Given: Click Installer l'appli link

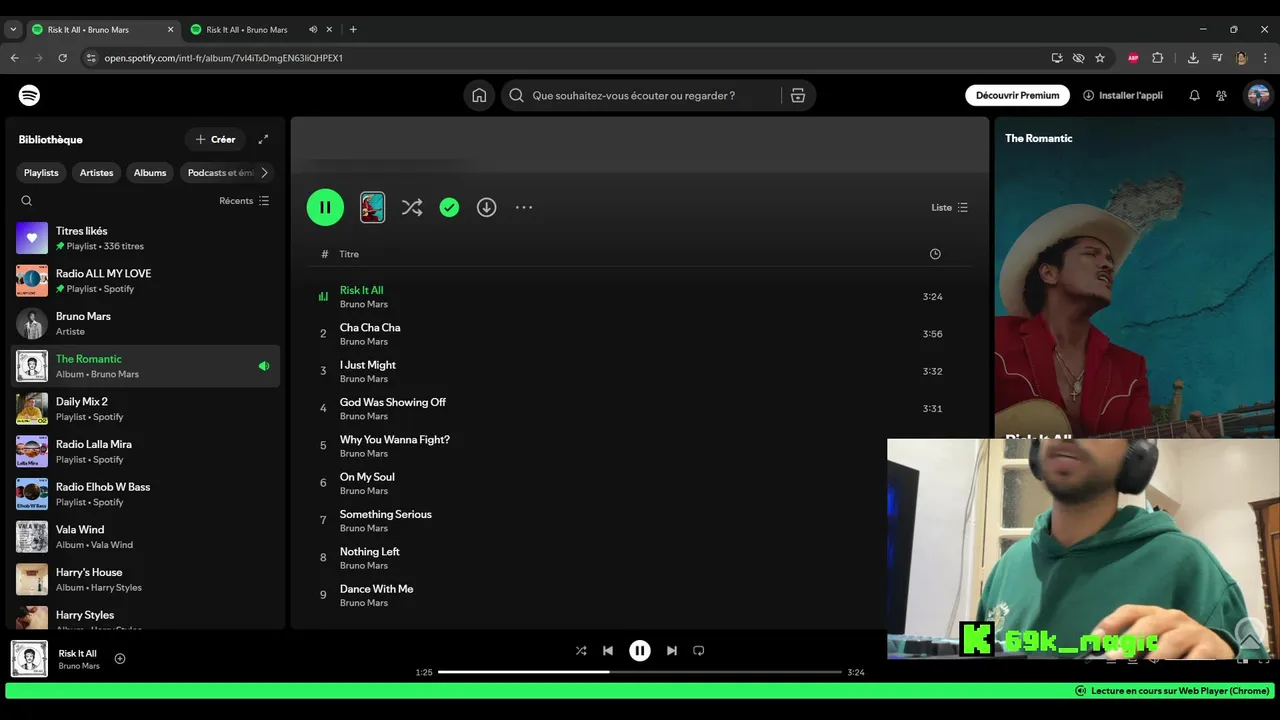Looking at the screenshot, I should click(1123, 96).
